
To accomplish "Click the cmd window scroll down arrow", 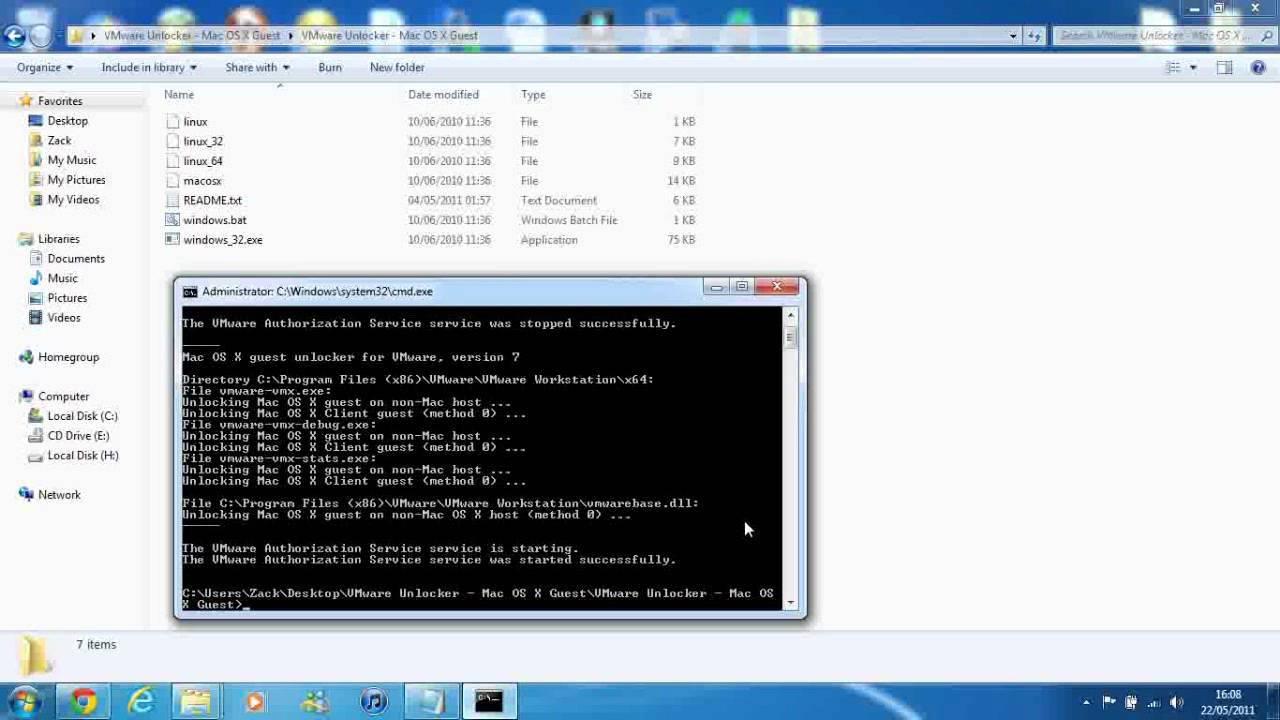I will click(790, 603).
